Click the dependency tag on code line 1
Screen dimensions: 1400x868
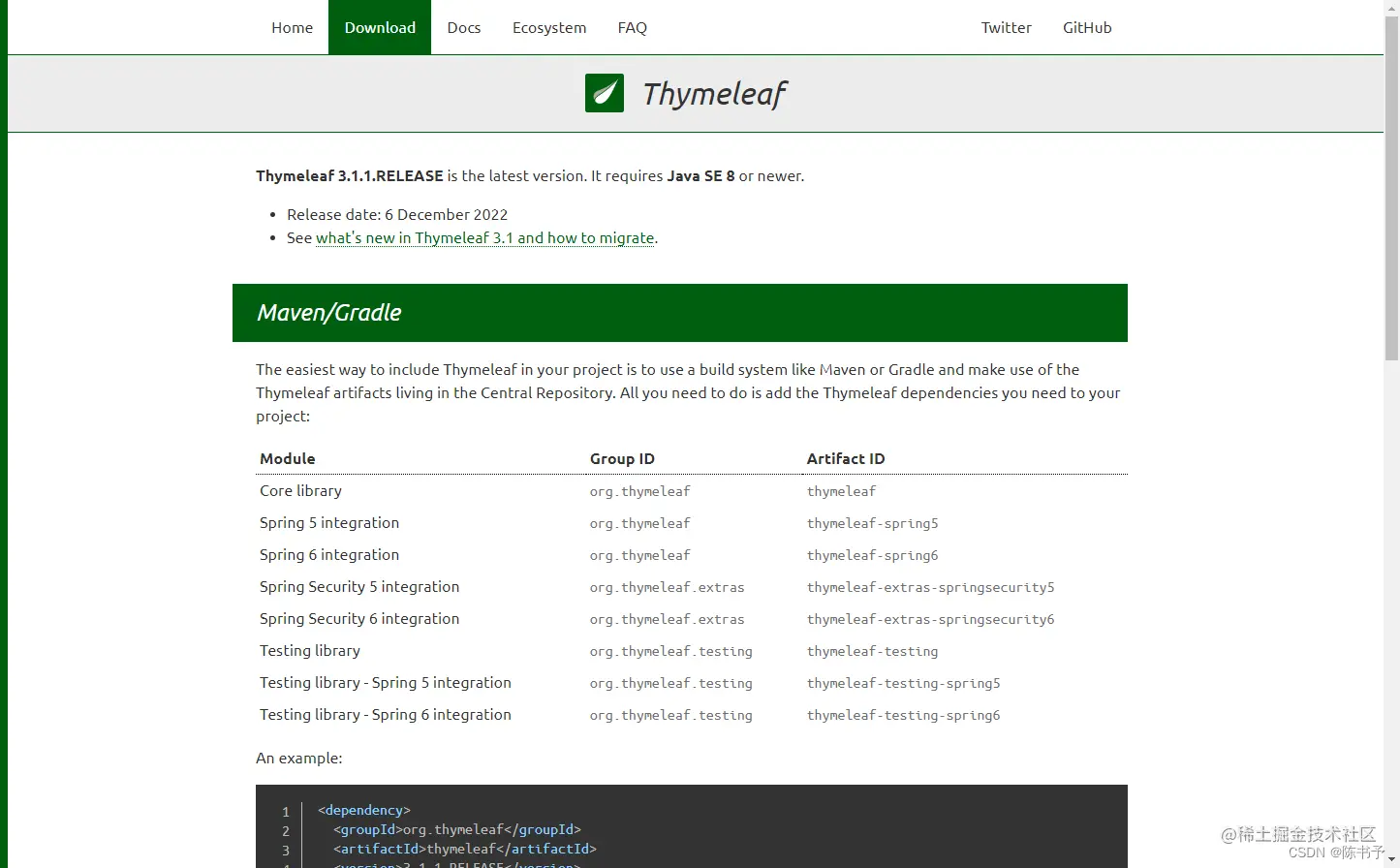pos(364,810)
